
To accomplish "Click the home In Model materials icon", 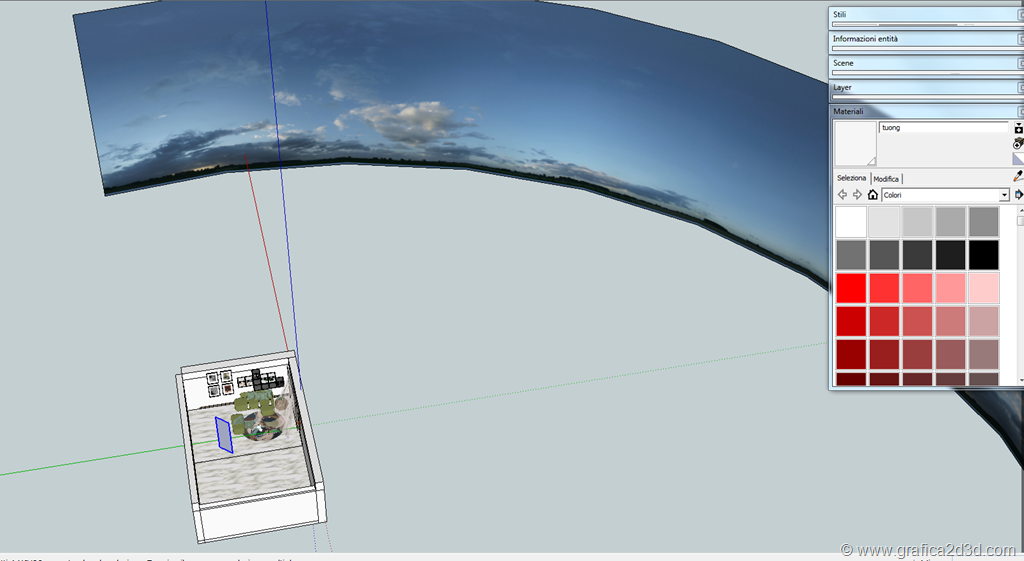I will coord(872,195).
